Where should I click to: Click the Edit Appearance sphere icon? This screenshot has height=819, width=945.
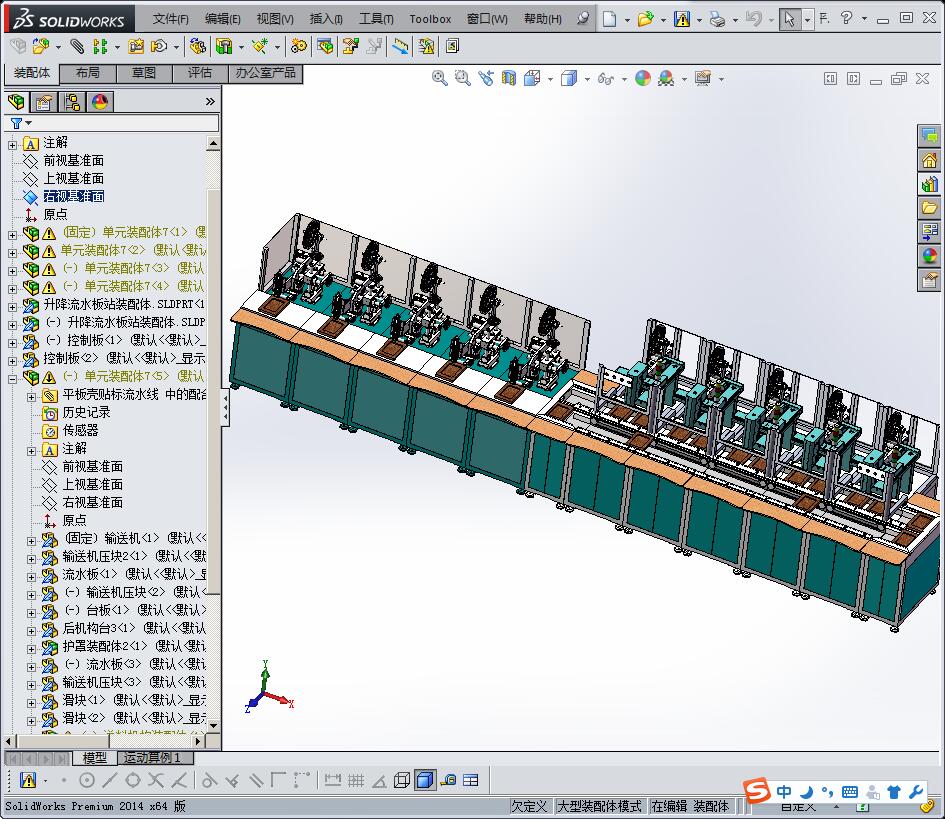[x=642, y=78]
